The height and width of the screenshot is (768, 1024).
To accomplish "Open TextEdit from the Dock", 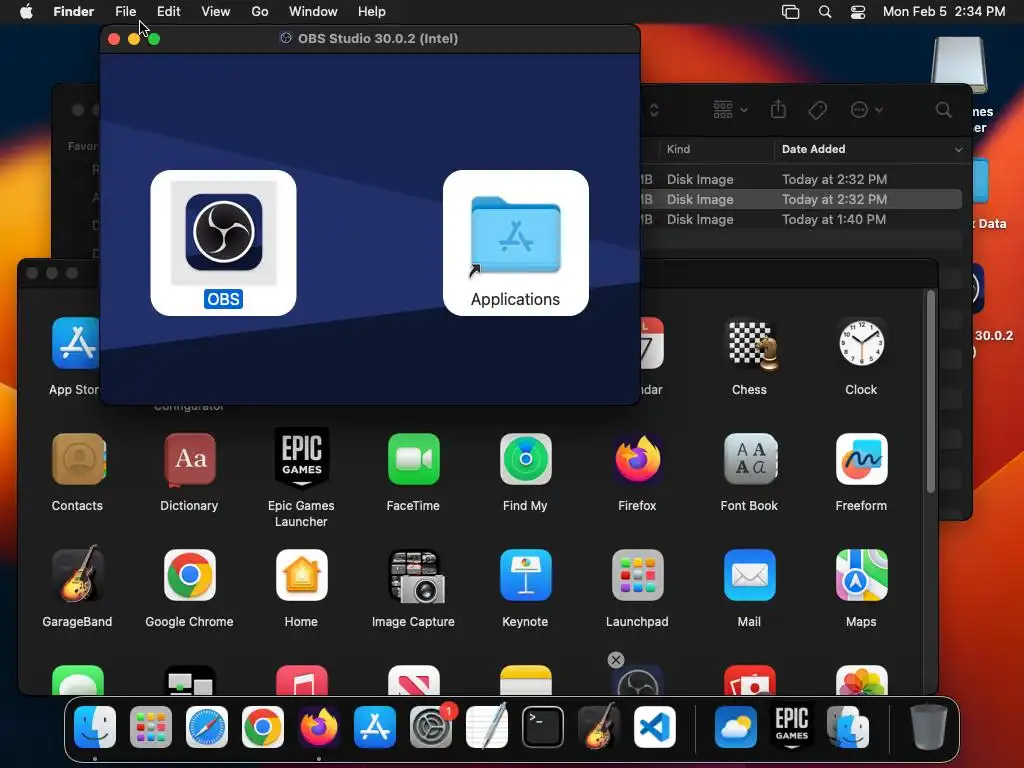I will [487, 726].
